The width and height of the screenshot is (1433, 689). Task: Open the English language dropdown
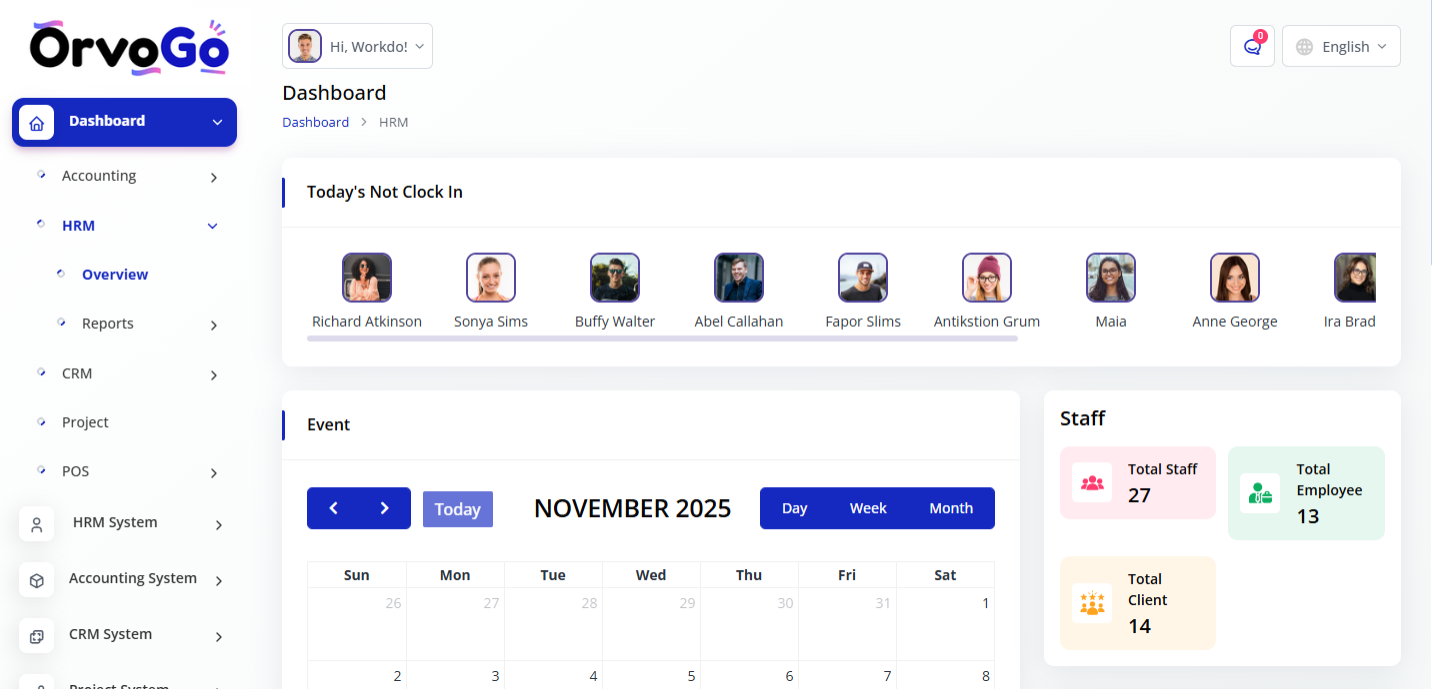[1341, 46]
